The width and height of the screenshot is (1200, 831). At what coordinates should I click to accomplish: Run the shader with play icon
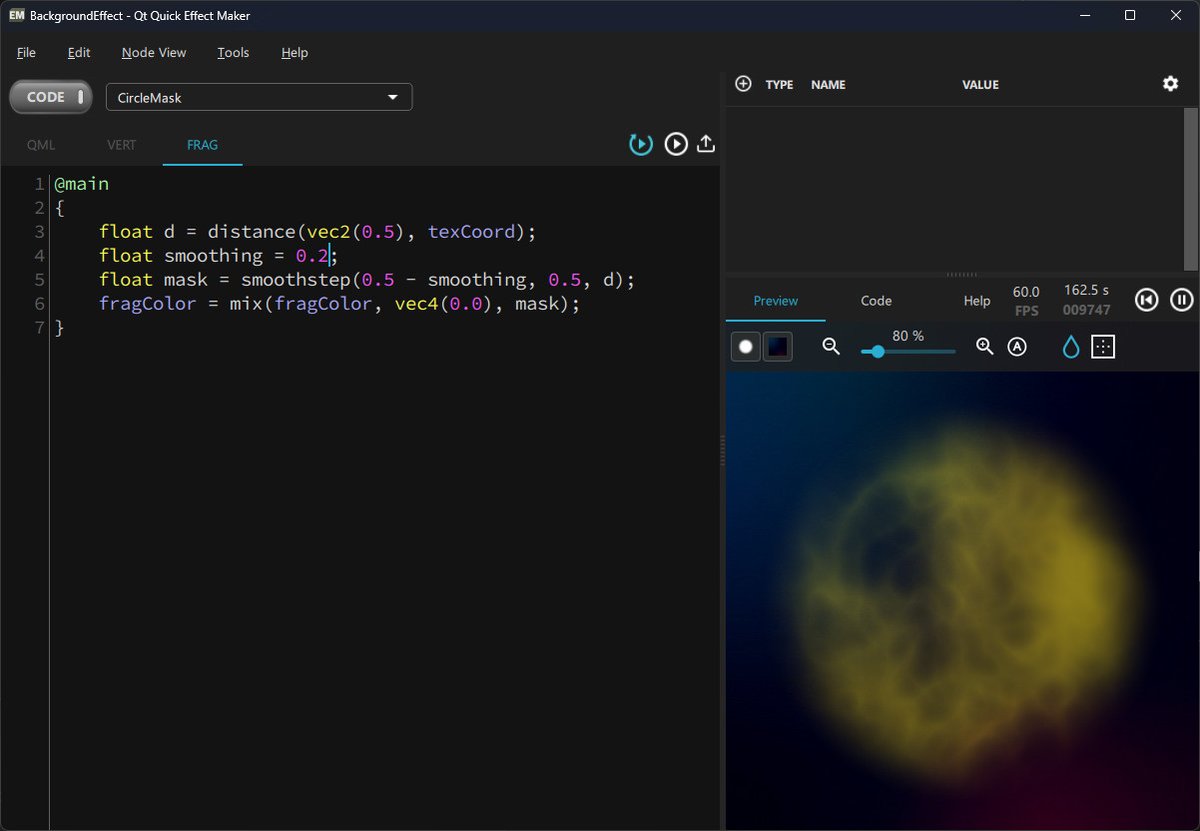[676, 144]
